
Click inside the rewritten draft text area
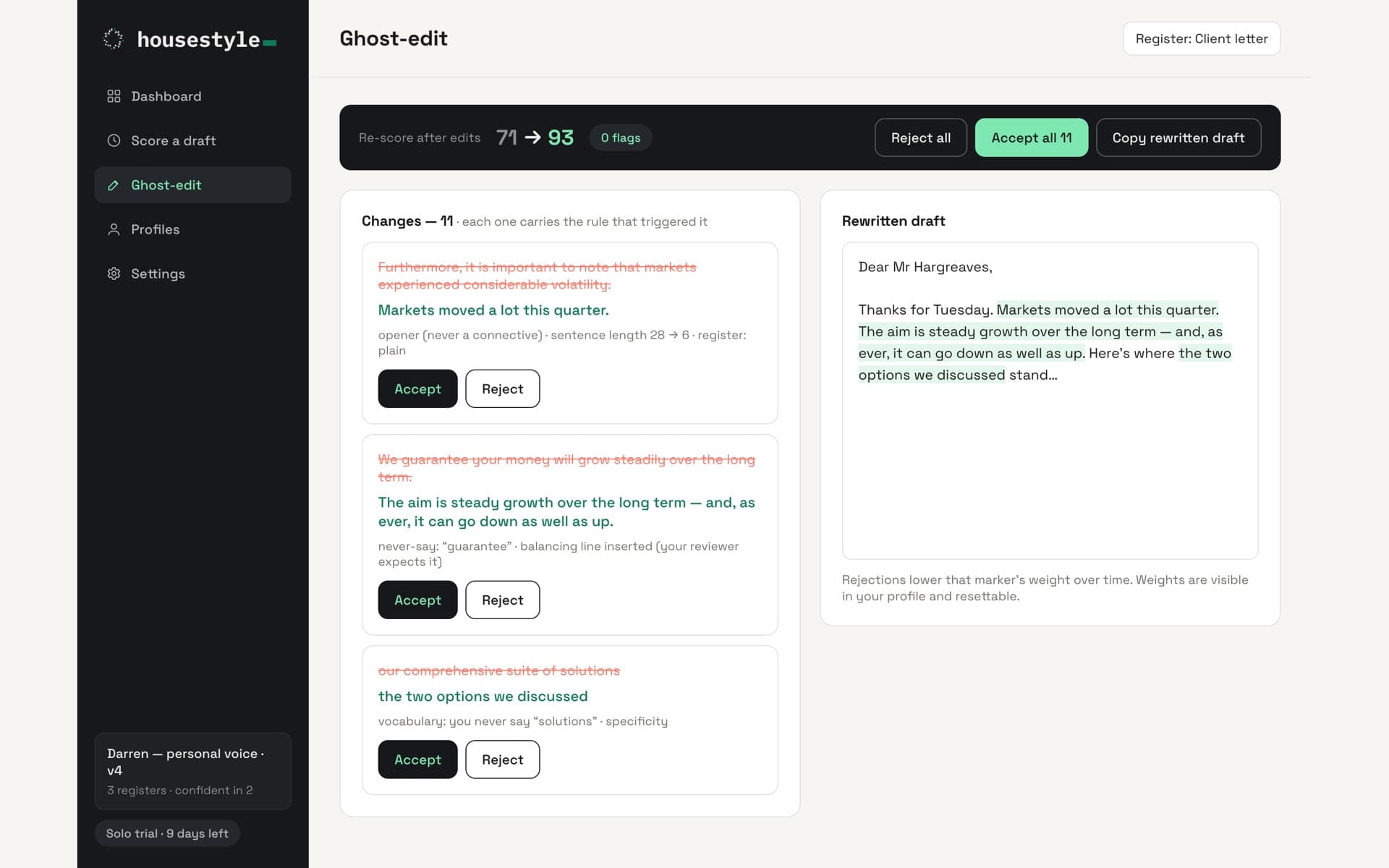point(1050,400)
